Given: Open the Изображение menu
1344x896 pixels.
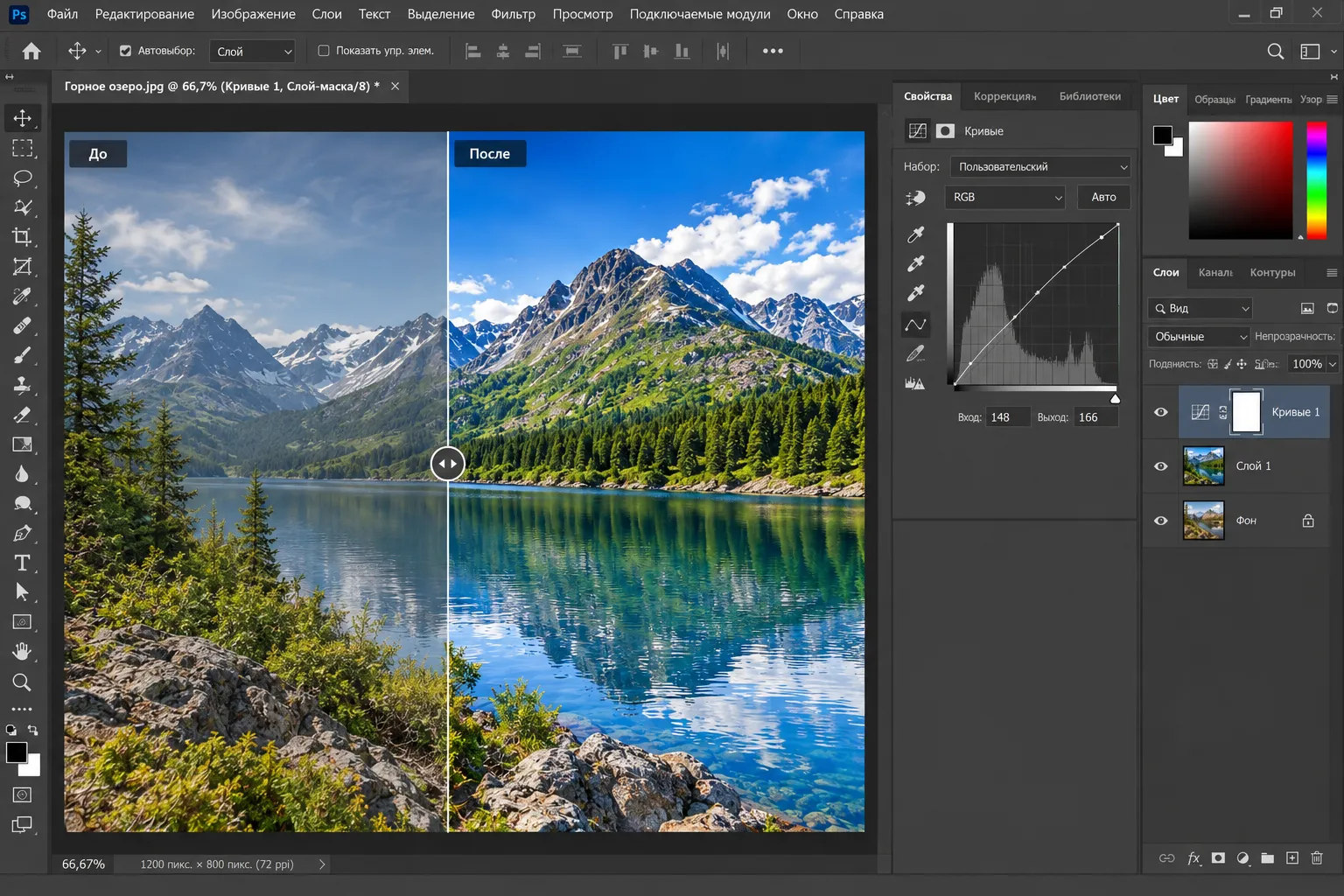Looking at the screenshot, I should tap(253, 14).
